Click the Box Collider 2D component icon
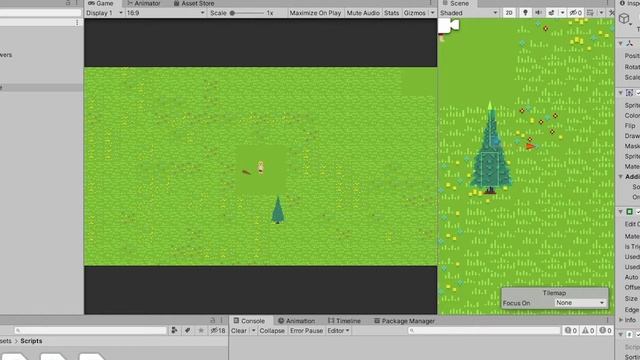Screen dimensions: 640x360 629,212
